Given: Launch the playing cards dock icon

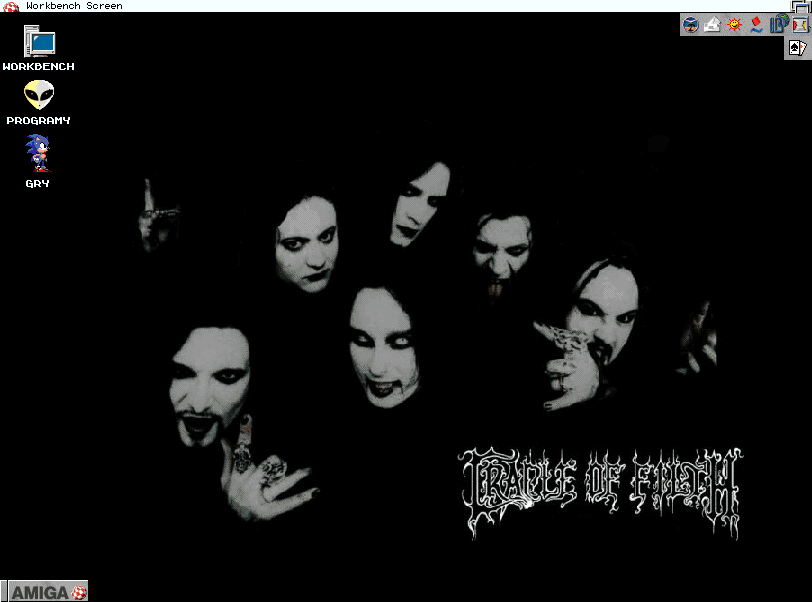Looking at the screenshot, I should 798,48.
